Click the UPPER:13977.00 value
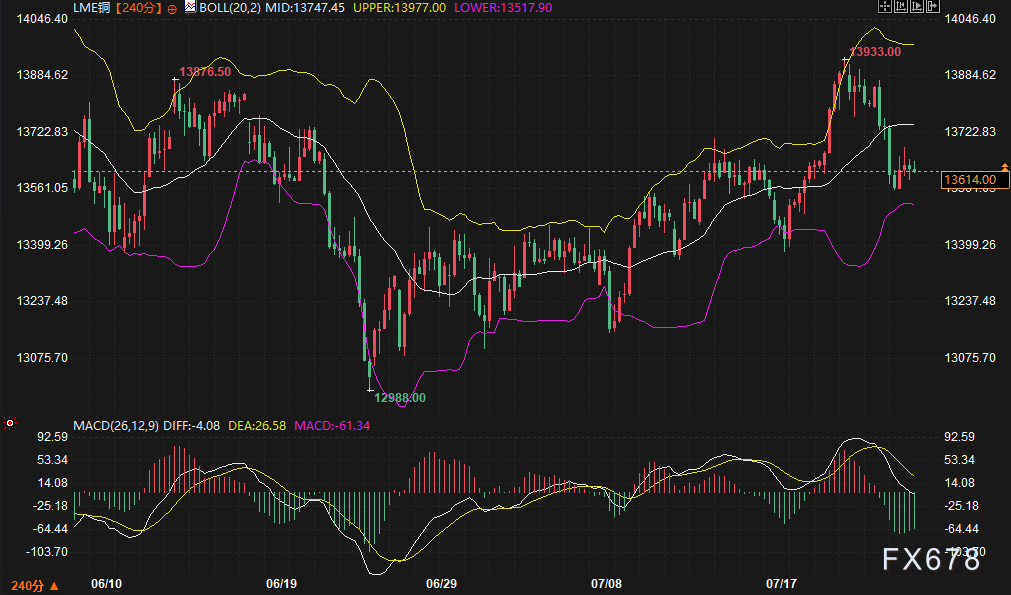 click(399, 8)
